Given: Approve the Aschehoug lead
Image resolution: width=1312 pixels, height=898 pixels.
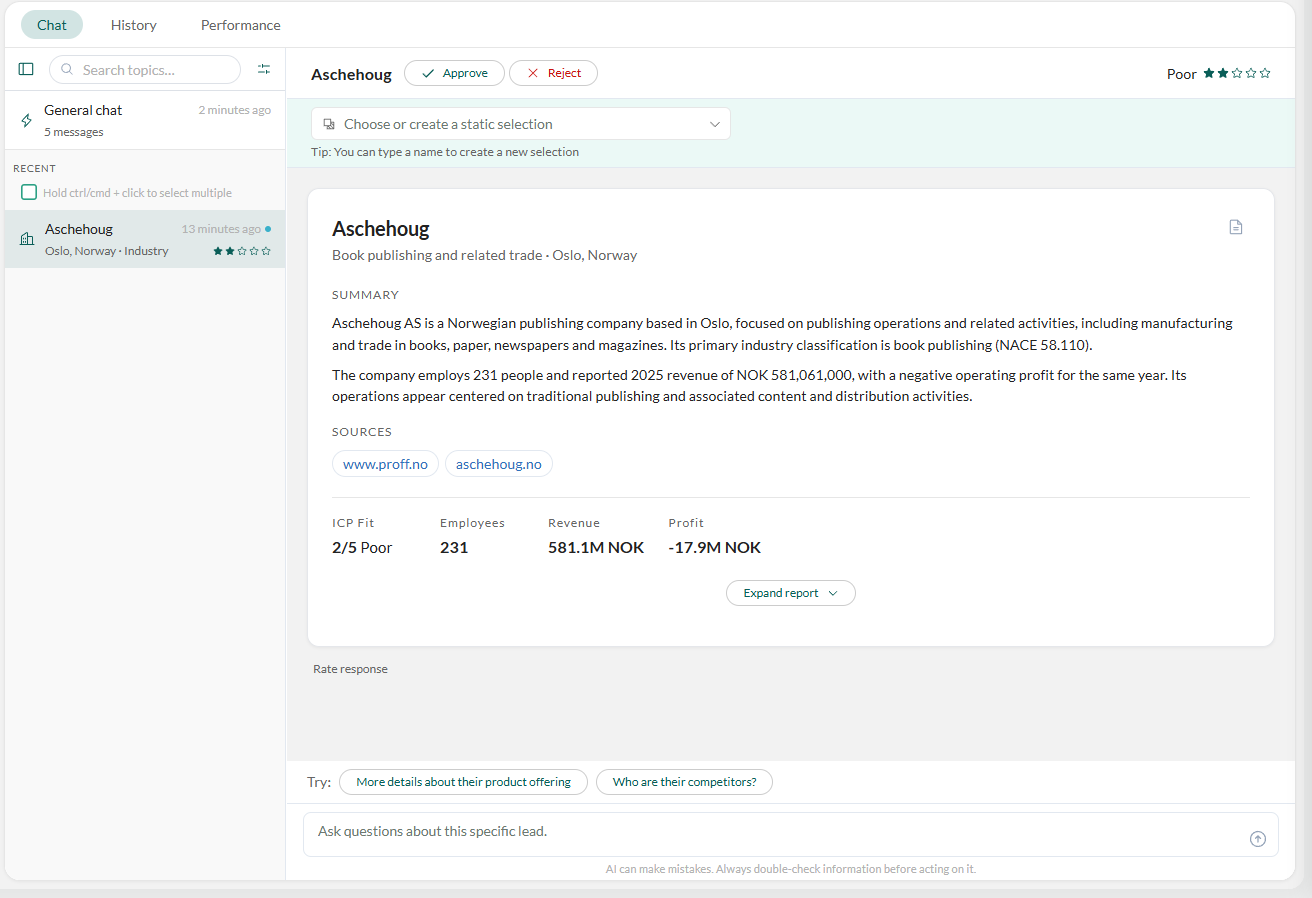Looking at the screenshot, I should tap(454, 73).
